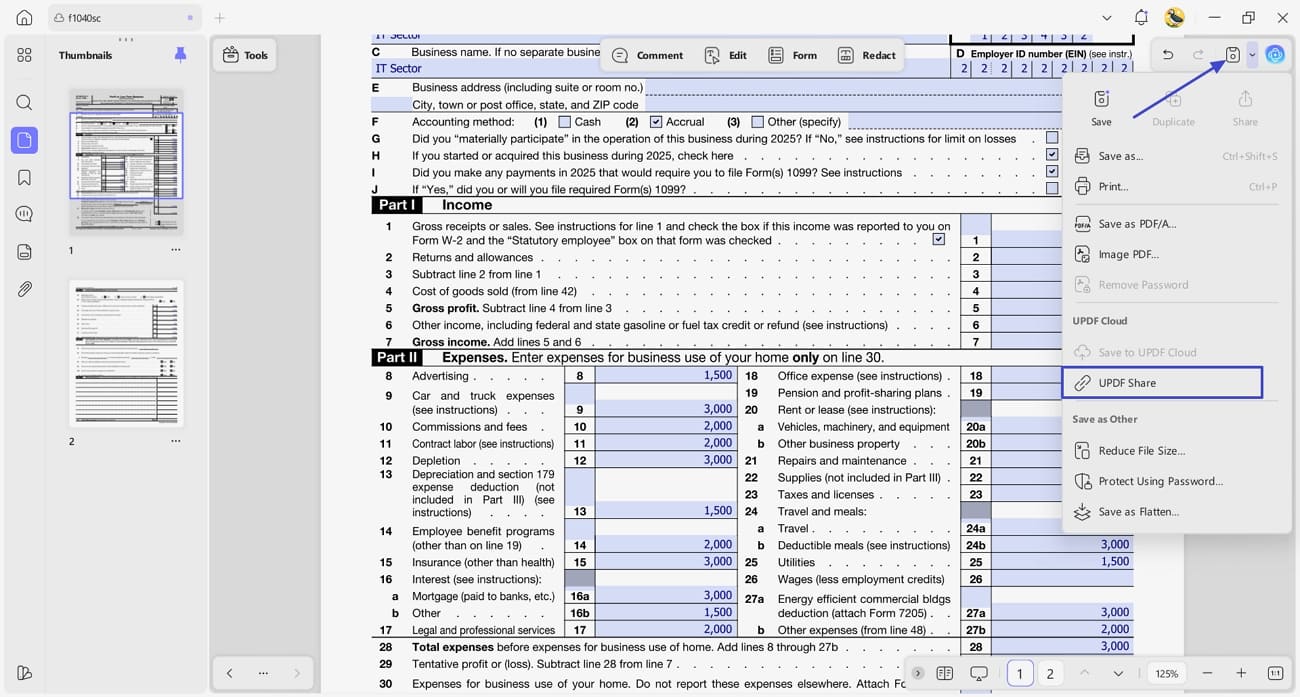Jump to page 2 in page navigator

tap(1050, 673)
